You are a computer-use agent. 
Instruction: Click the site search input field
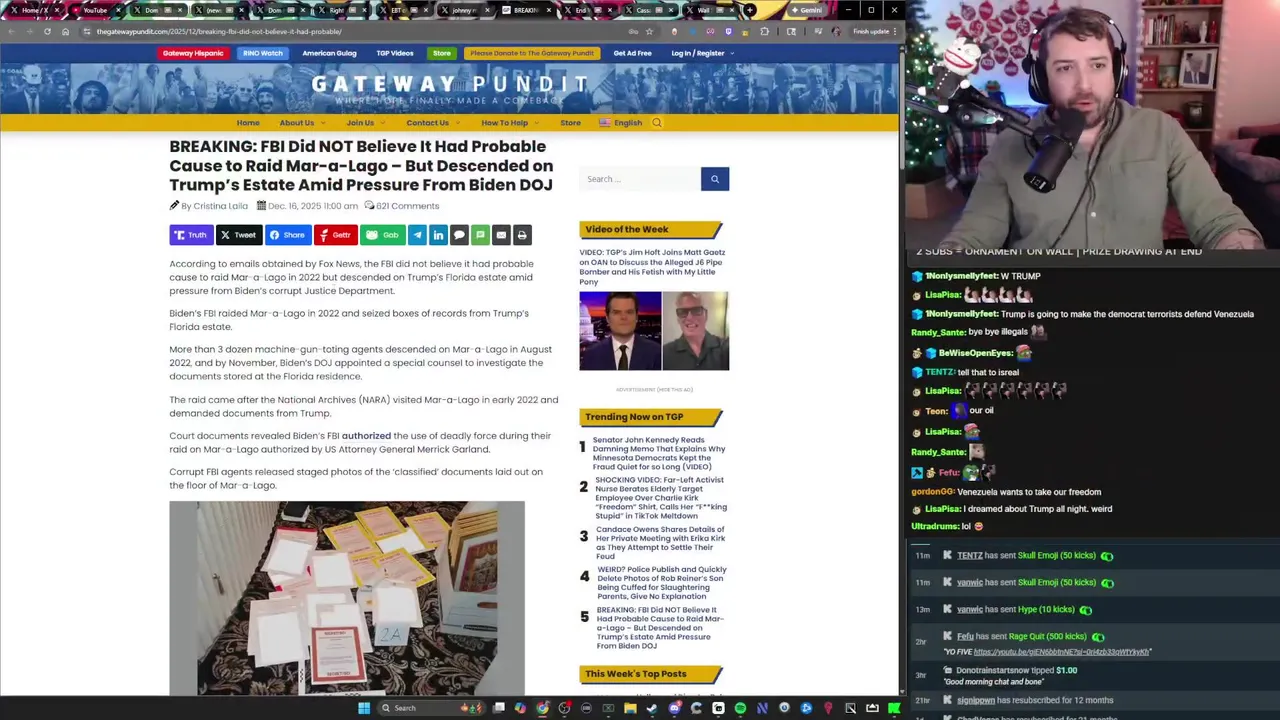640,179
